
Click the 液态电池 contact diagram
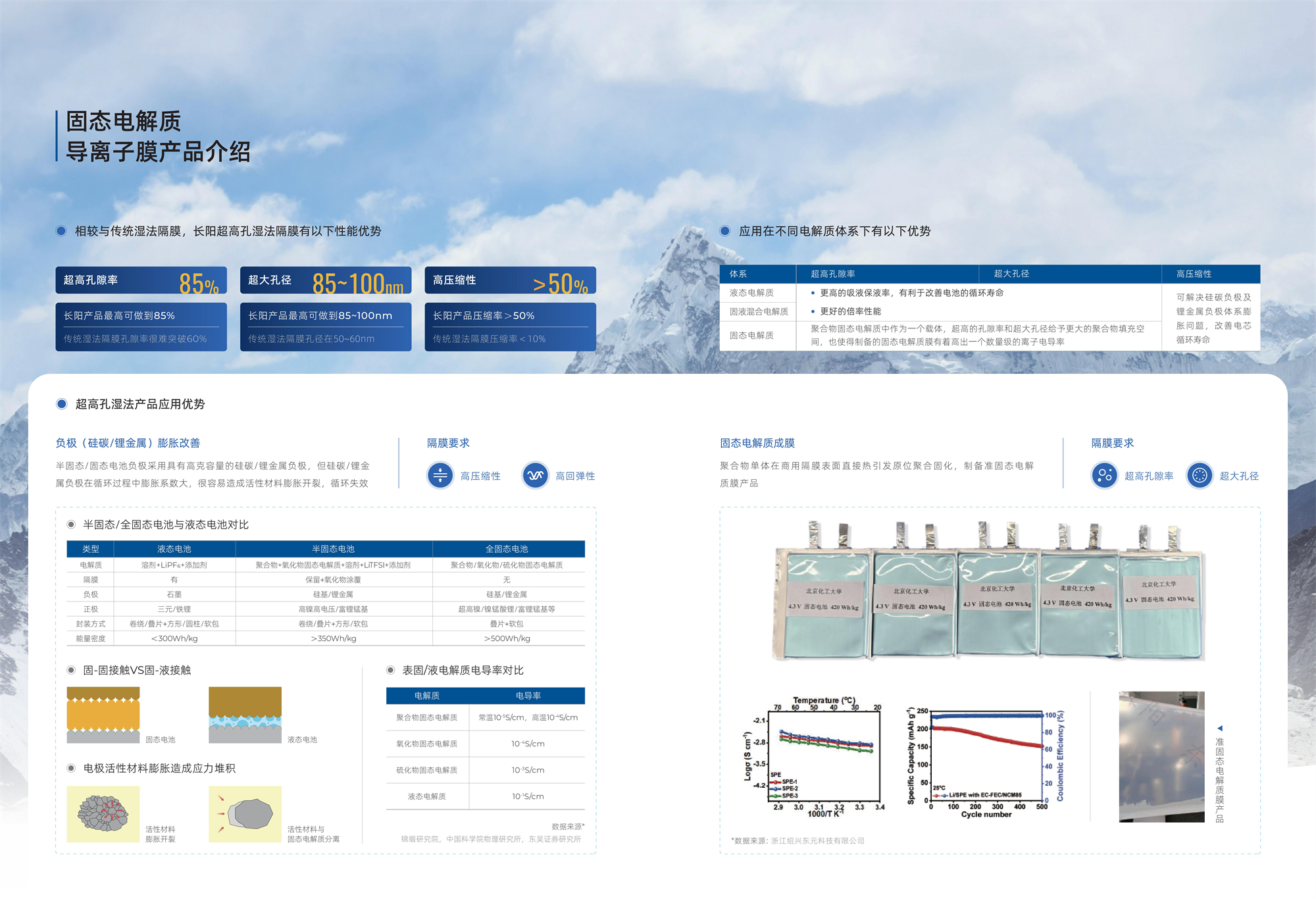pos(245,715)
